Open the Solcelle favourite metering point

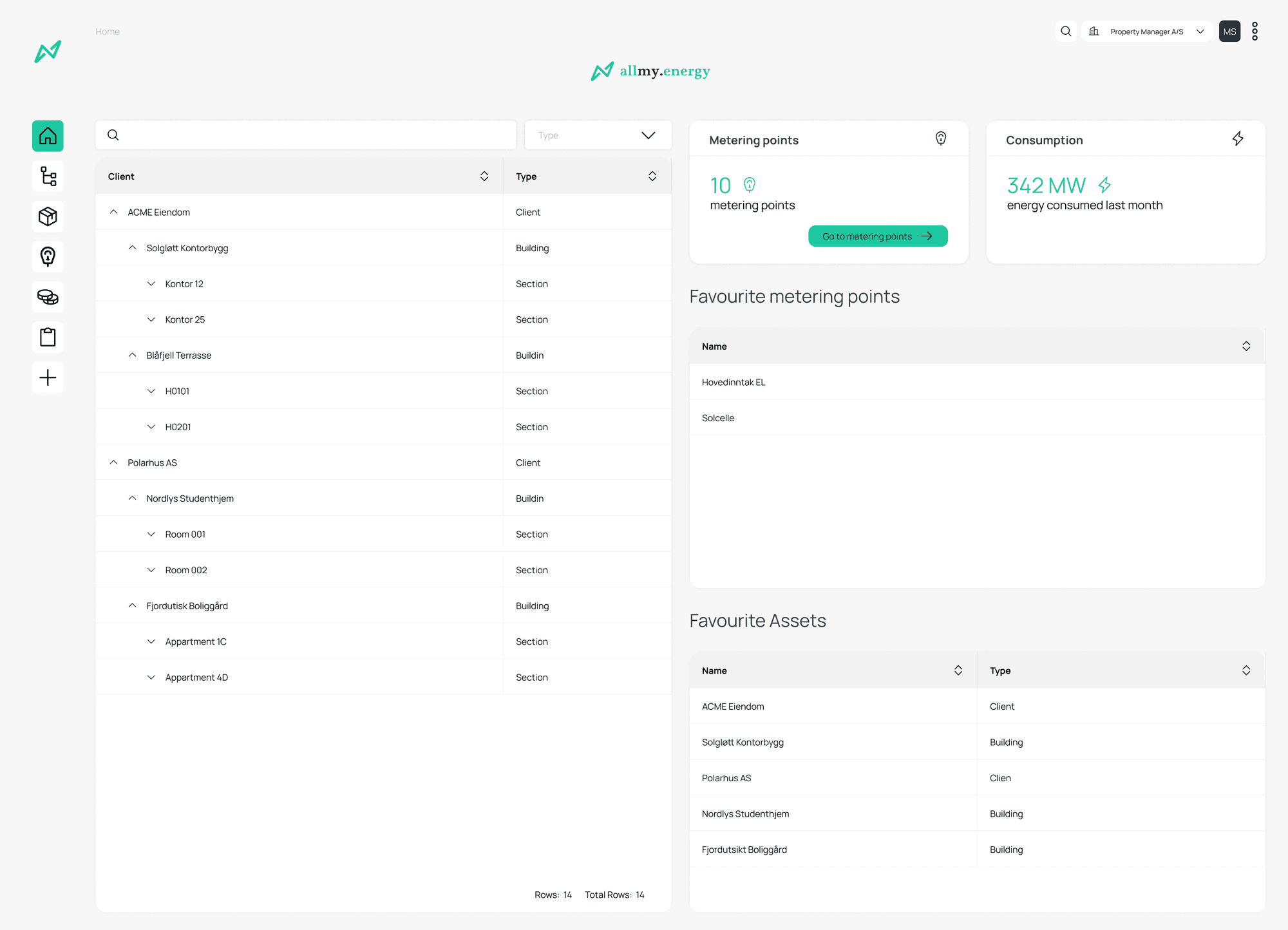(977, 418)
